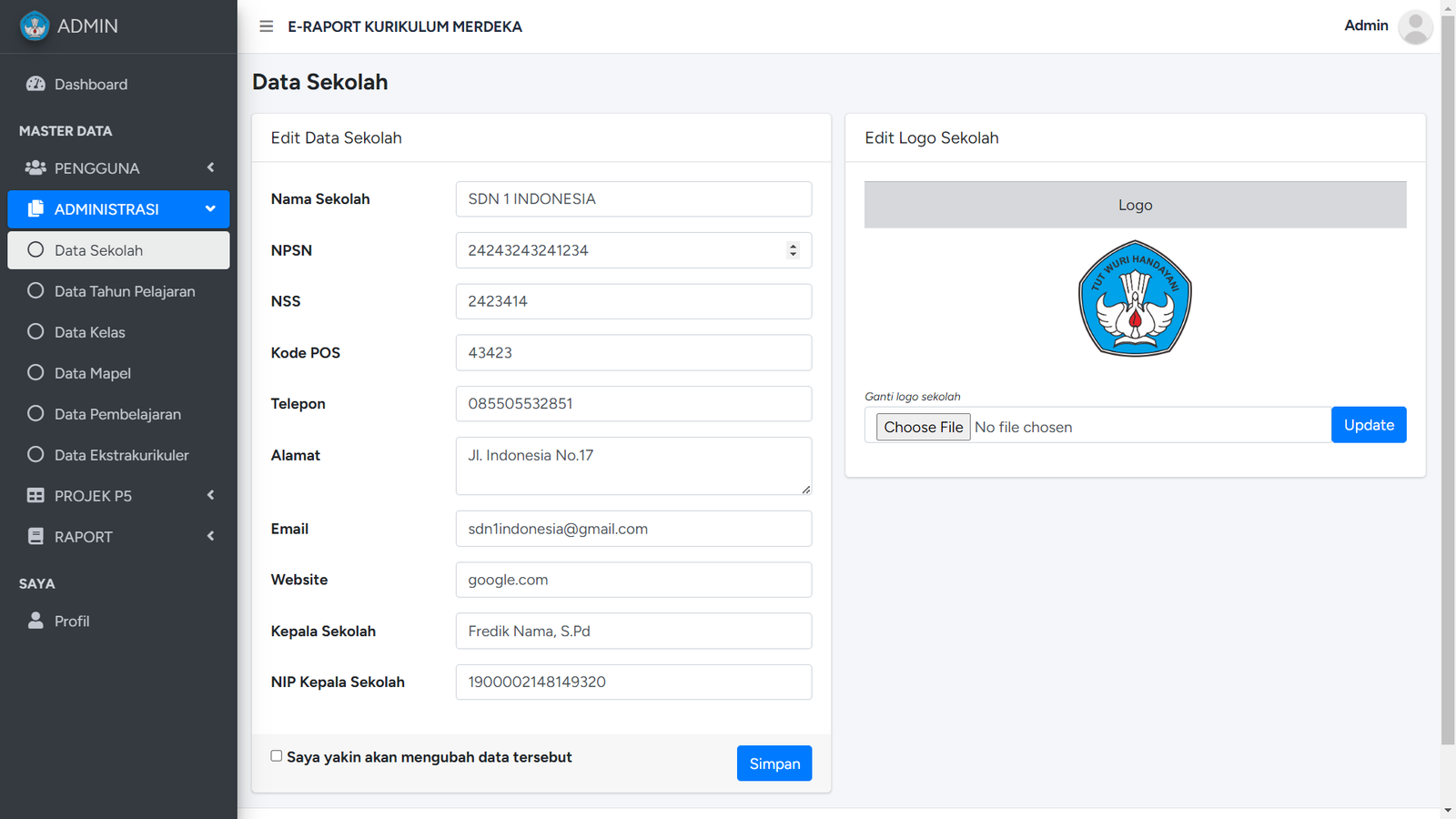The height and width of the screenshot is (819, 1456).
Task: Collapse the ADMINISTRASI menu chevron
Action: click(210, 208)
